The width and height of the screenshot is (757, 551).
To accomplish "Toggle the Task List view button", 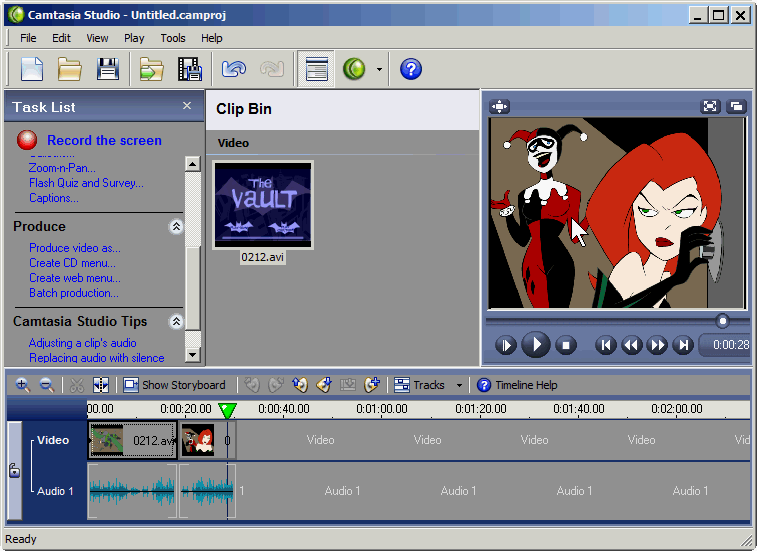I will point(316,69).
